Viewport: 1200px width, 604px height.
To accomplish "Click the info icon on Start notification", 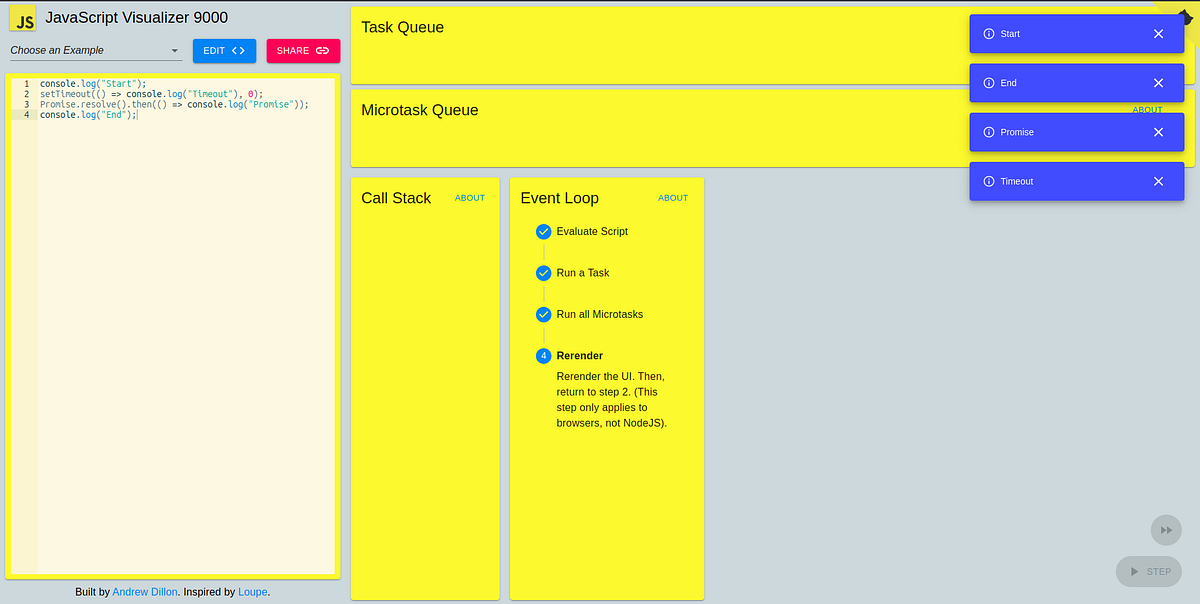I will pos(989,34).
